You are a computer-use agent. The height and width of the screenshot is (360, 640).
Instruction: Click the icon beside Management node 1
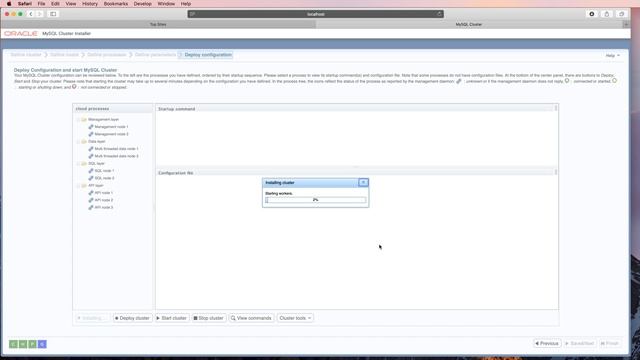91,127
